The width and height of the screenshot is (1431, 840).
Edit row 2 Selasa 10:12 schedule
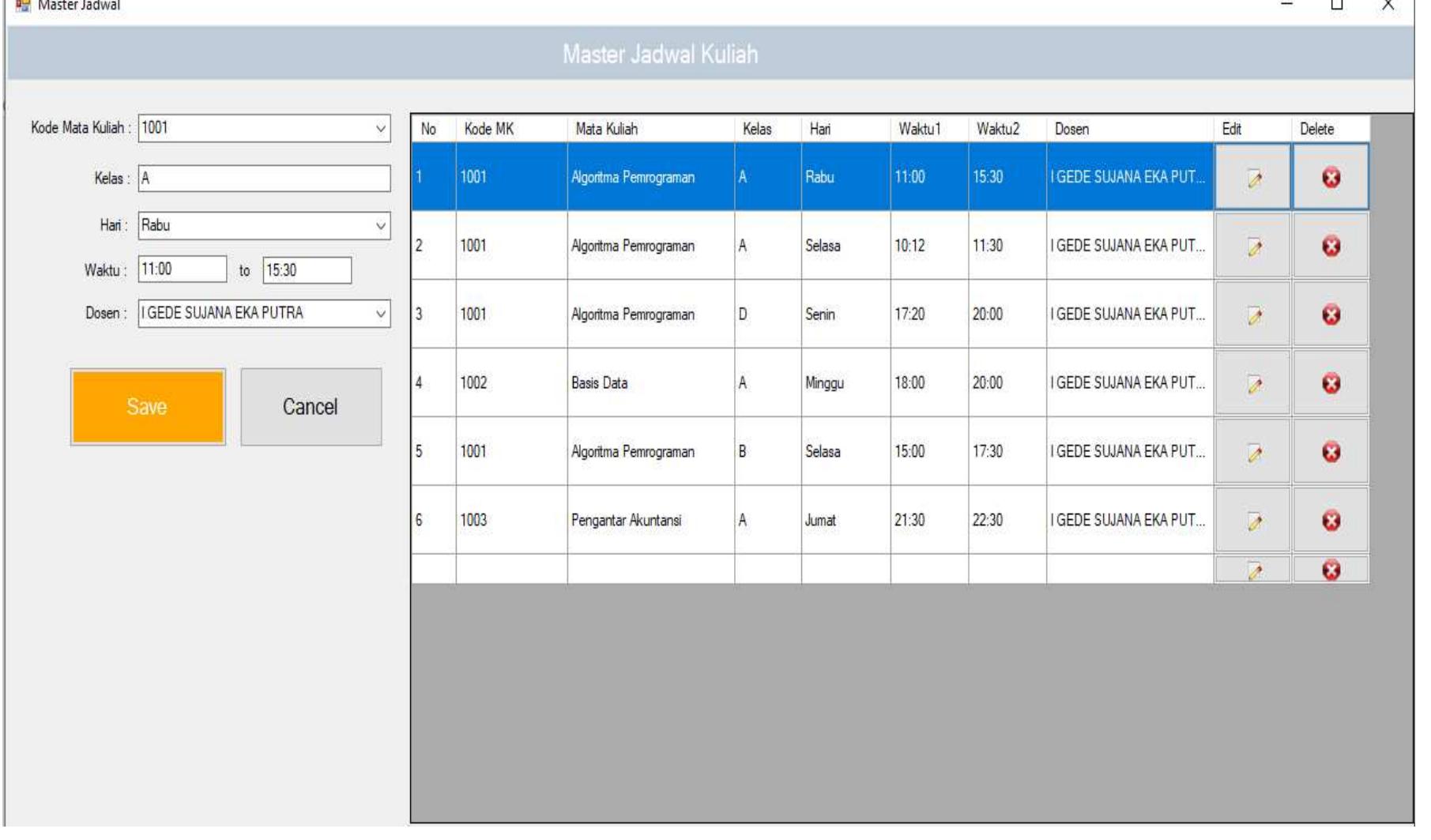1253,247
